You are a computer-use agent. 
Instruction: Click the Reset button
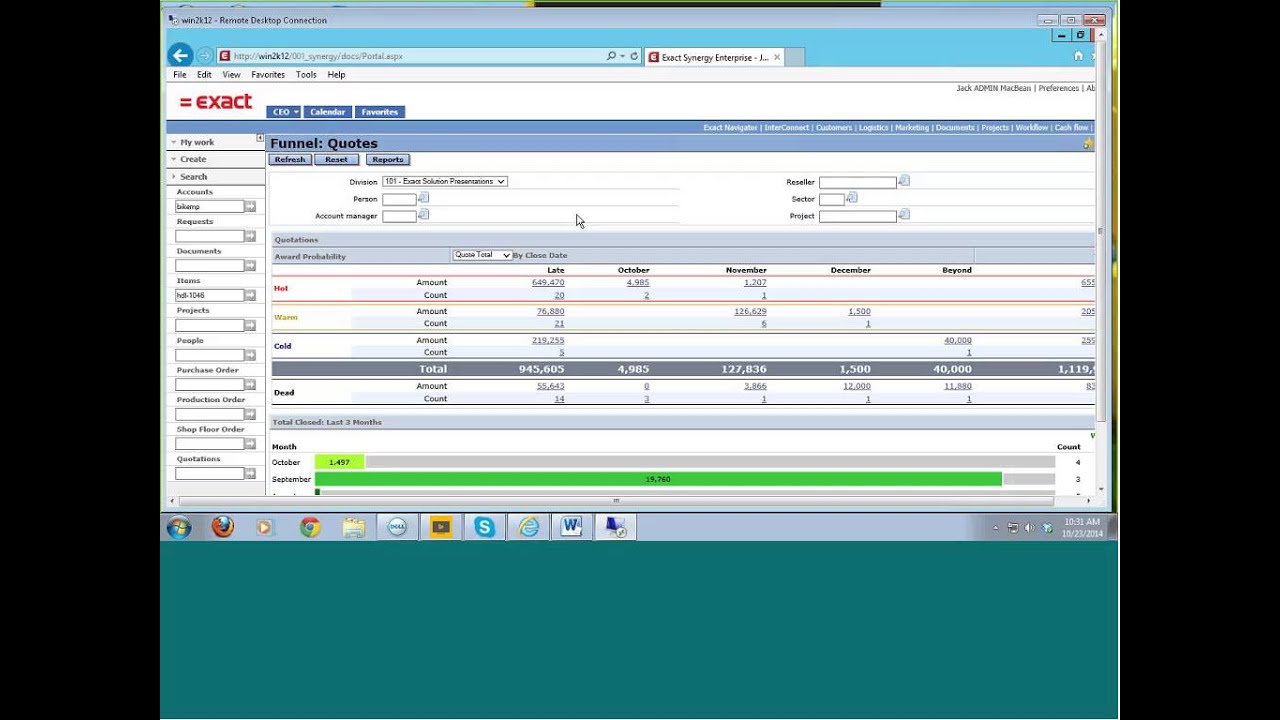[336, 160]
